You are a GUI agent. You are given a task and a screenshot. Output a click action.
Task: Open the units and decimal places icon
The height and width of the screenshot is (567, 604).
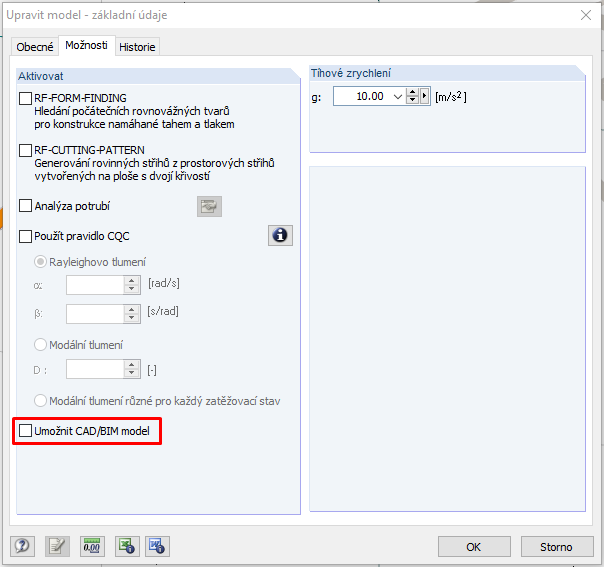[92, 546]
